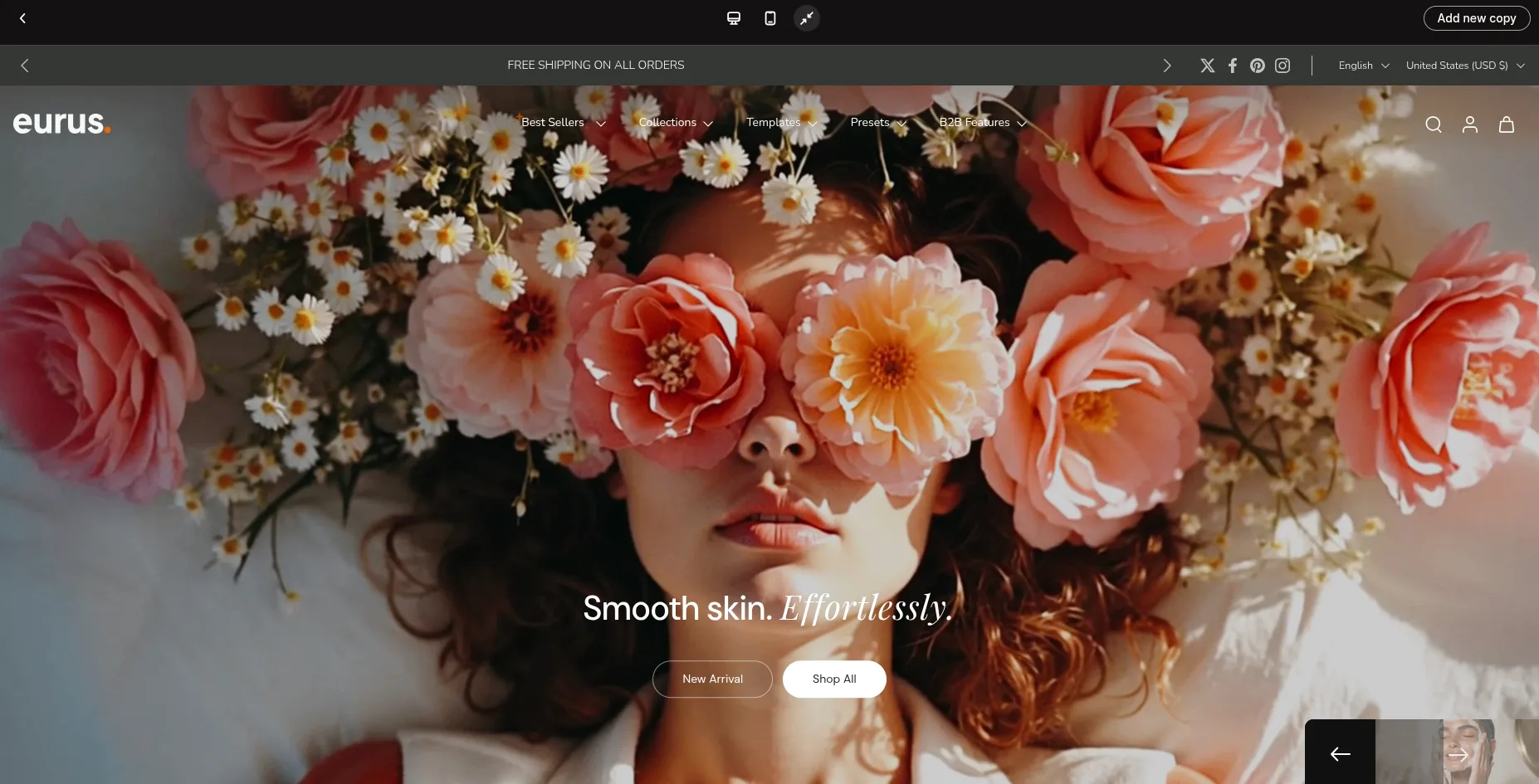The height and width of the screenshot is (784, 1539).
Task: Expand the B2B Features menu
Action: [983, 123]
